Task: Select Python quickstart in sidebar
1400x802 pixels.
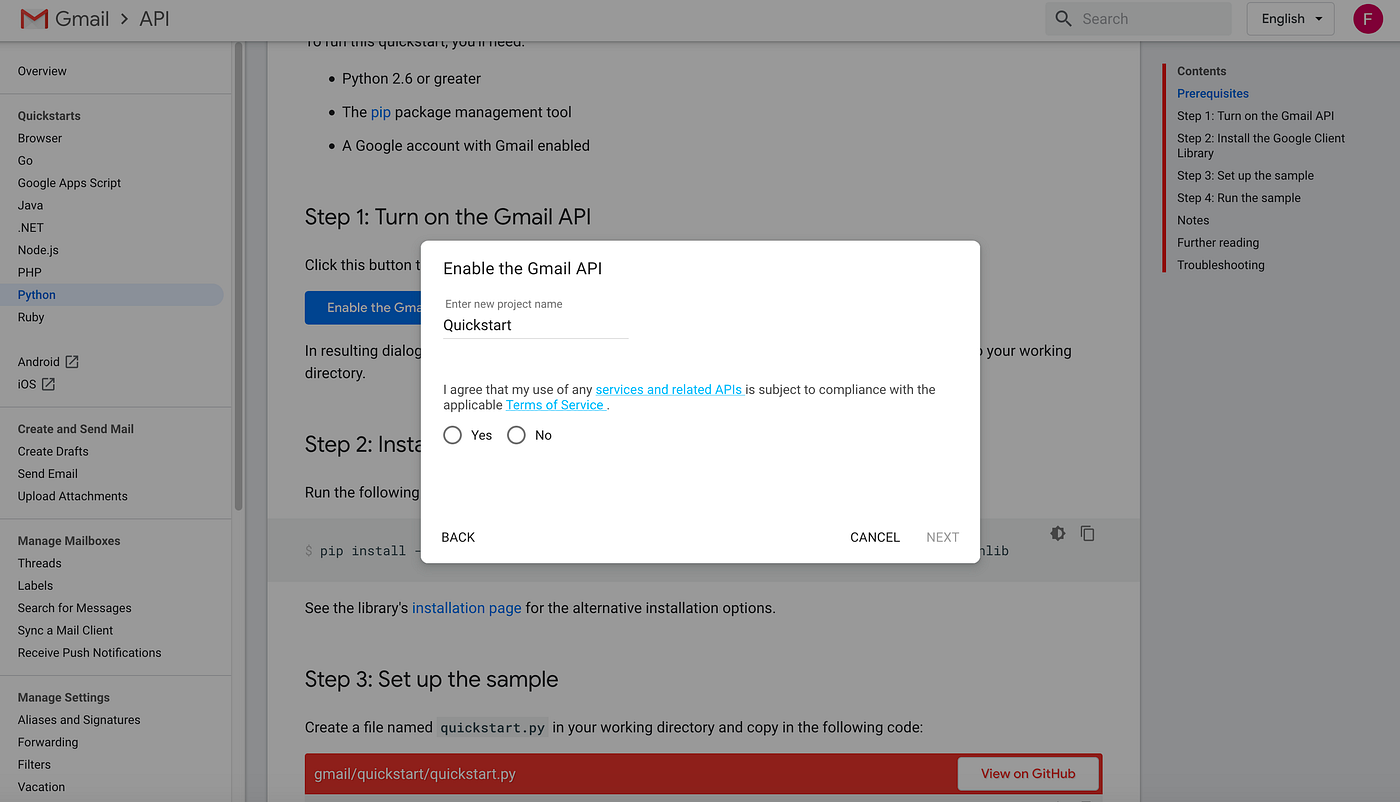Action: point(112,295)
